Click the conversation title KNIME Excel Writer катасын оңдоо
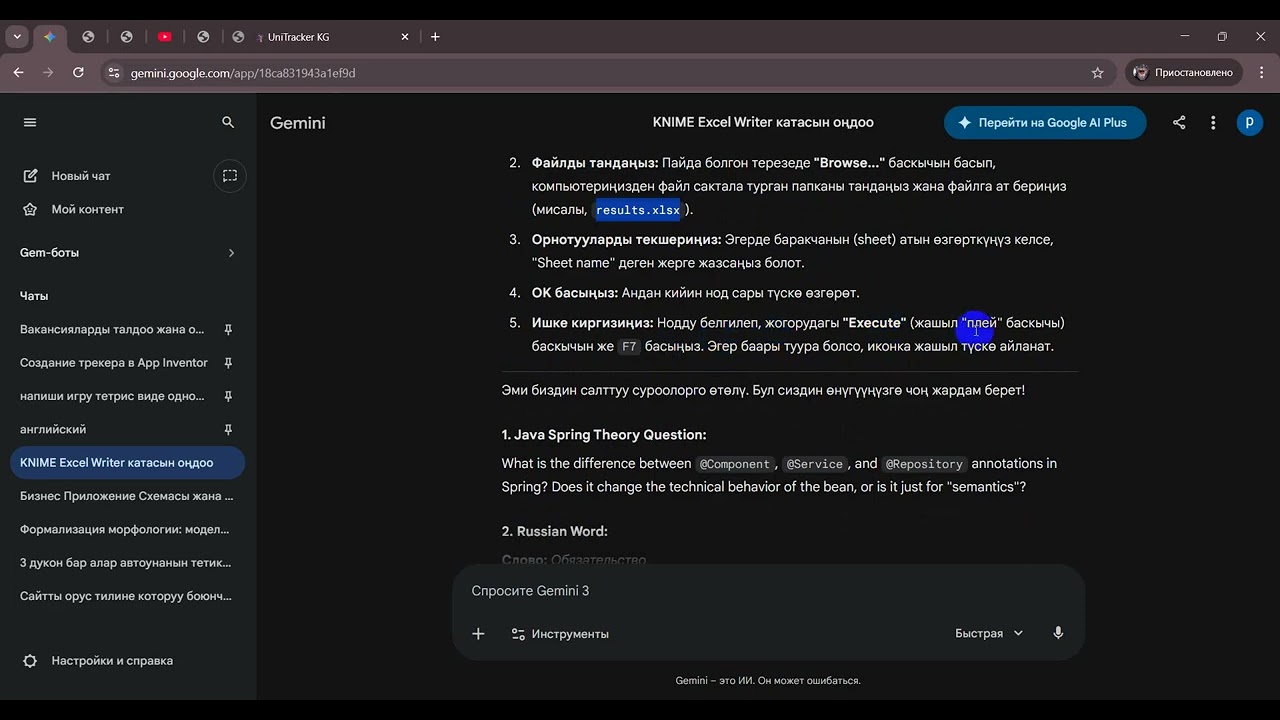The height and width of the screenshot is (720, 1280). [x=763, y=123]
